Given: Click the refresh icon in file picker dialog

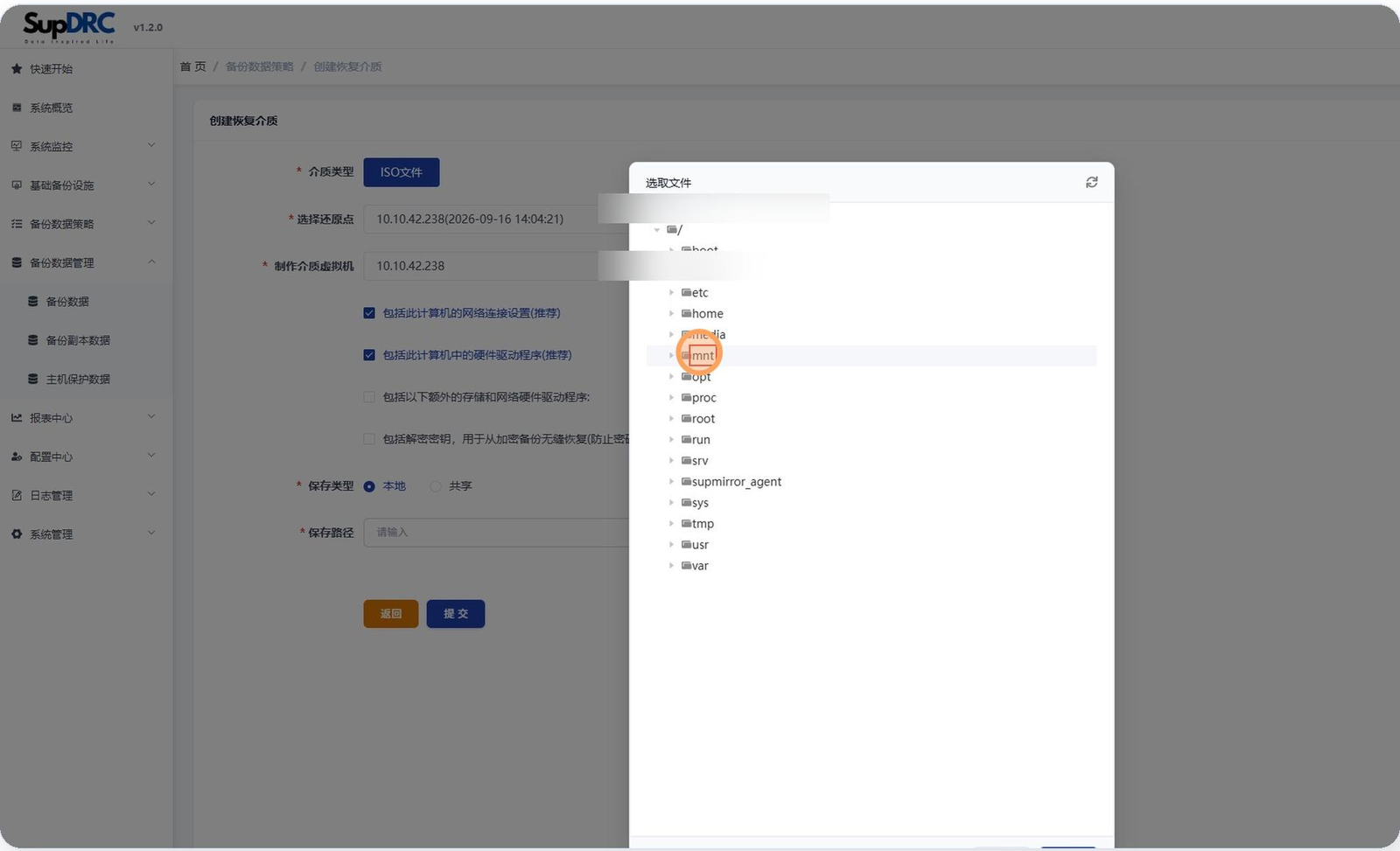Looking at the screenshot, I should 1091,182.
